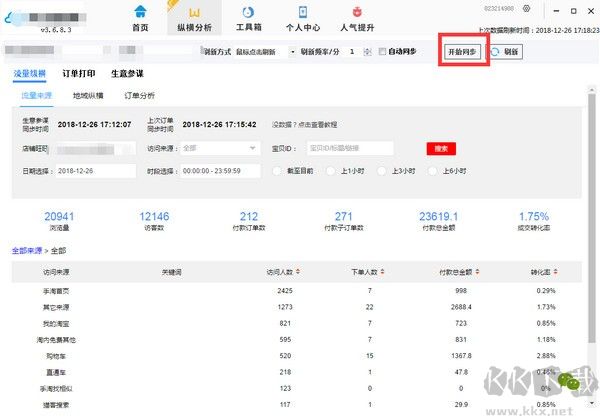Click the 1.75% 成交转化率 value
Image resolution: width=600 pixels, height=418 pixels.
tap(534, 217)
